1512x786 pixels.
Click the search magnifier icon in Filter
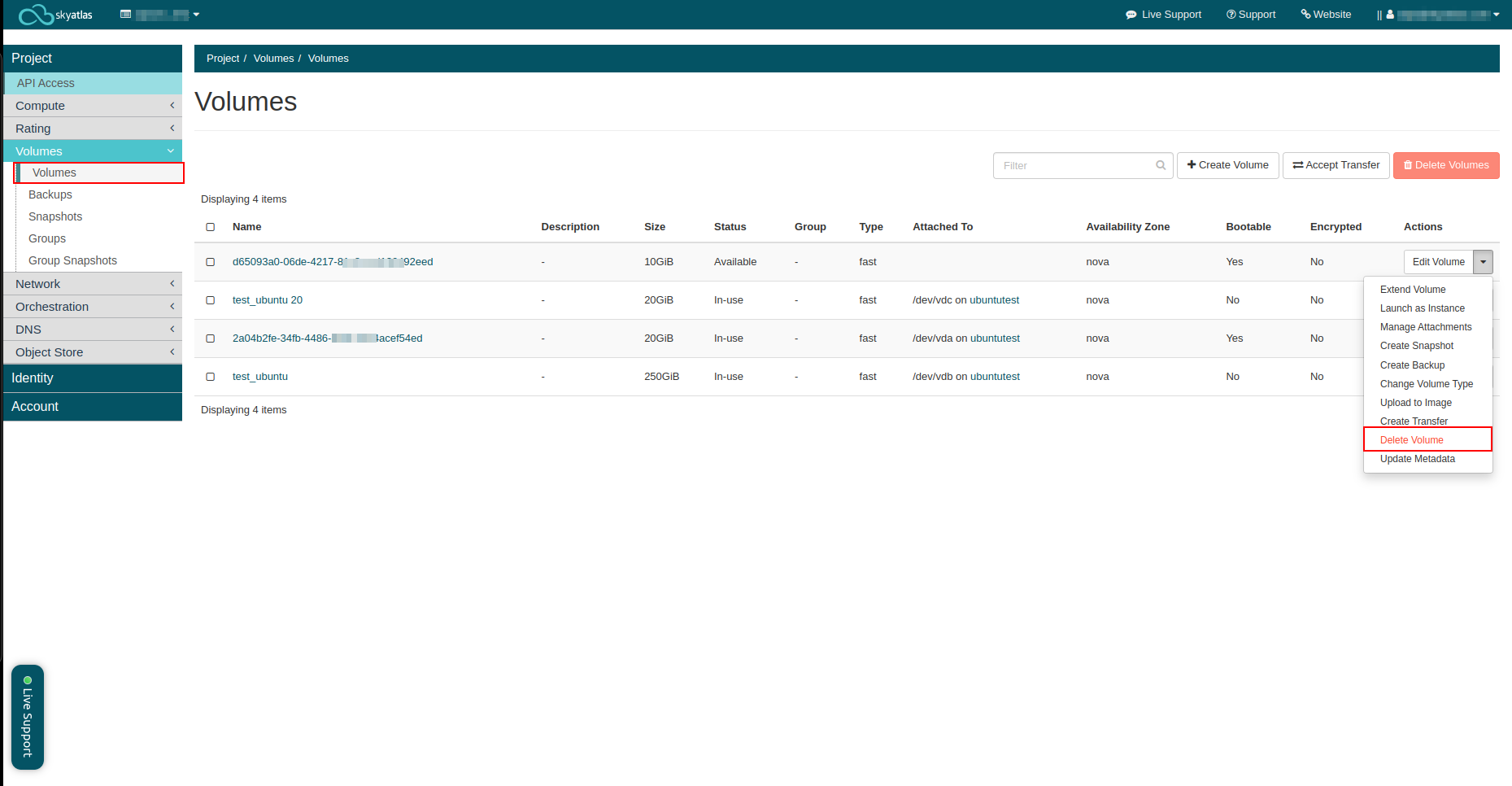pos(1161,165)
